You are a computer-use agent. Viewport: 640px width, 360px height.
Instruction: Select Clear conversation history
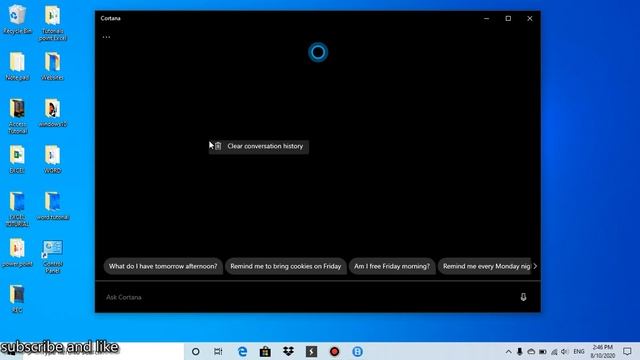(259, 146)
